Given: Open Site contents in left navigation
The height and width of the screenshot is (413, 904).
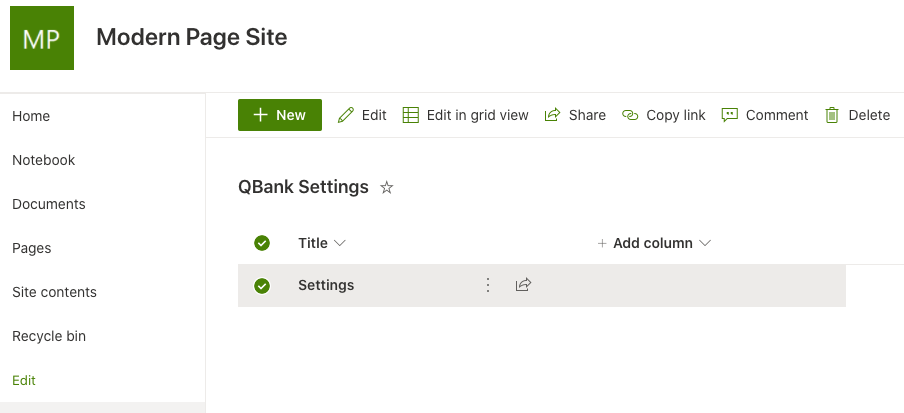Looking at the screenshot, I should tap(54, 292).
